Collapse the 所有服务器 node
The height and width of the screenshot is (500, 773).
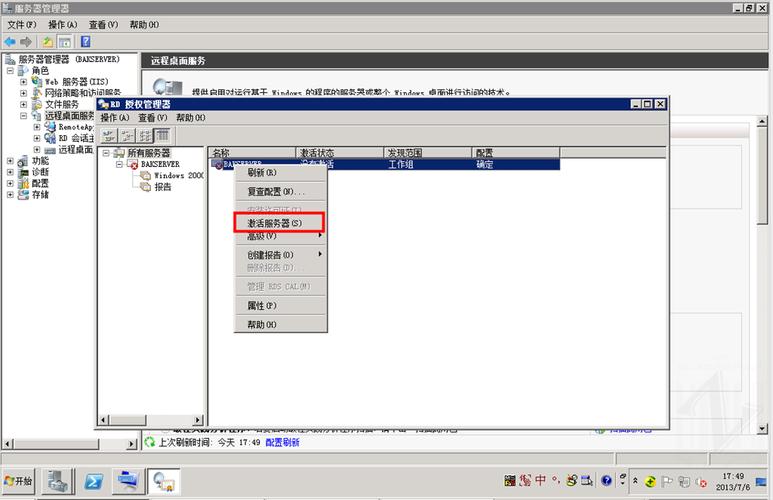tap(106, 153)
